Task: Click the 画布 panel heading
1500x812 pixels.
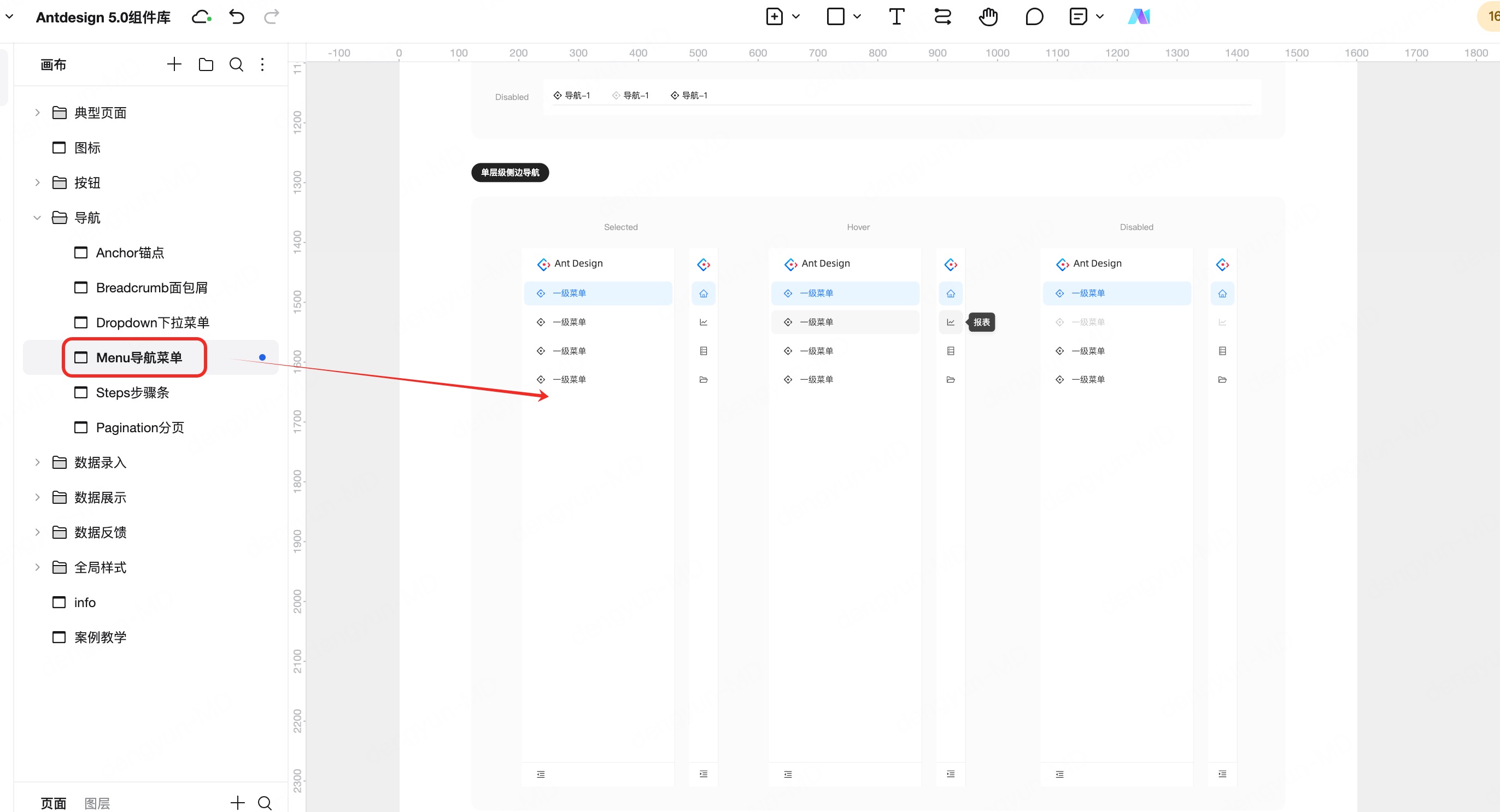Action: tap(54, 64)
